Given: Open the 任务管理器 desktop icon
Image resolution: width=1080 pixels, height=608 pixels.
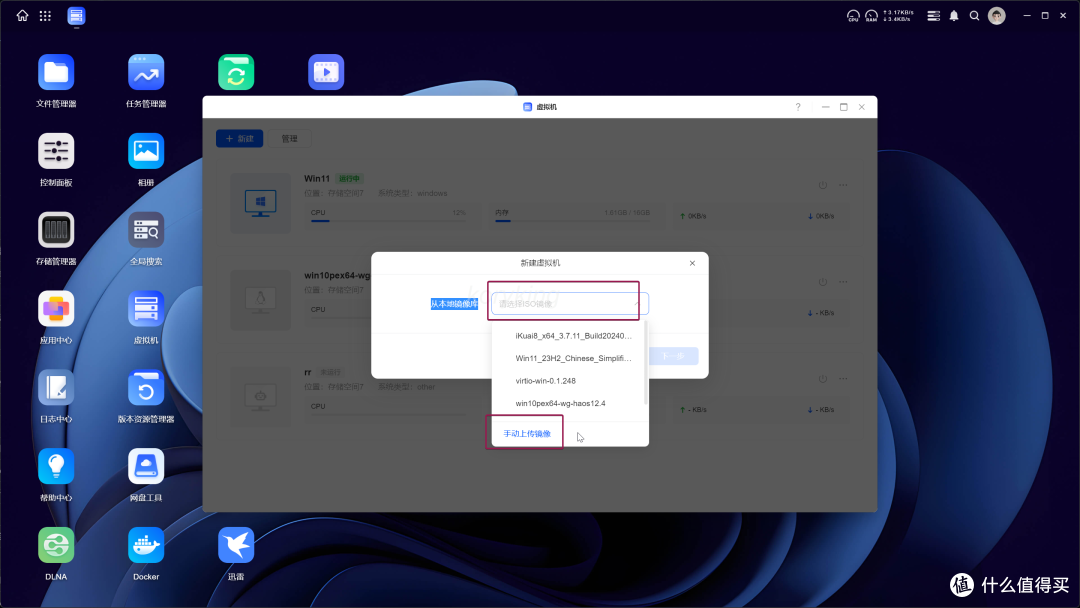Looking at the screenshot, I should click(x=146, y=72).
